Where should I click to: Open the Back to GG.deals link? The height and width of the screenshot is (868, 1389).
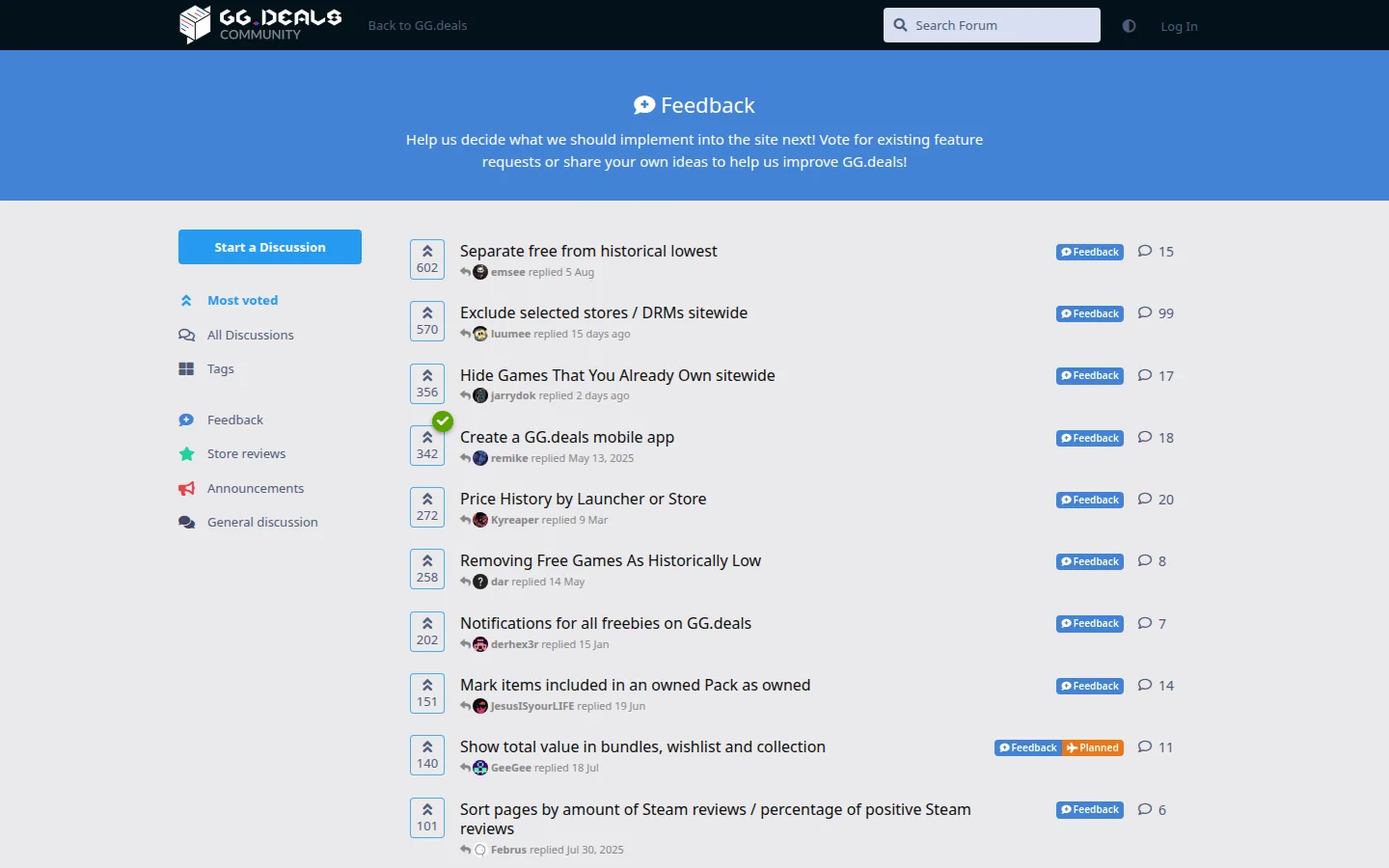418,26
